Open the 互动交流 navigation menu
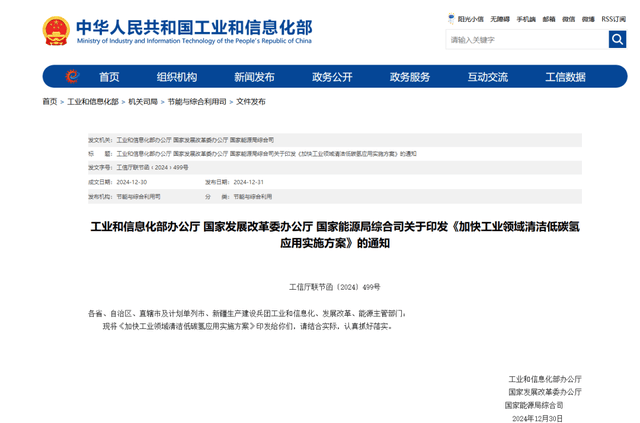Image resolution: width=640 pixels, height=423 pixels. click(x=488, y=77)
